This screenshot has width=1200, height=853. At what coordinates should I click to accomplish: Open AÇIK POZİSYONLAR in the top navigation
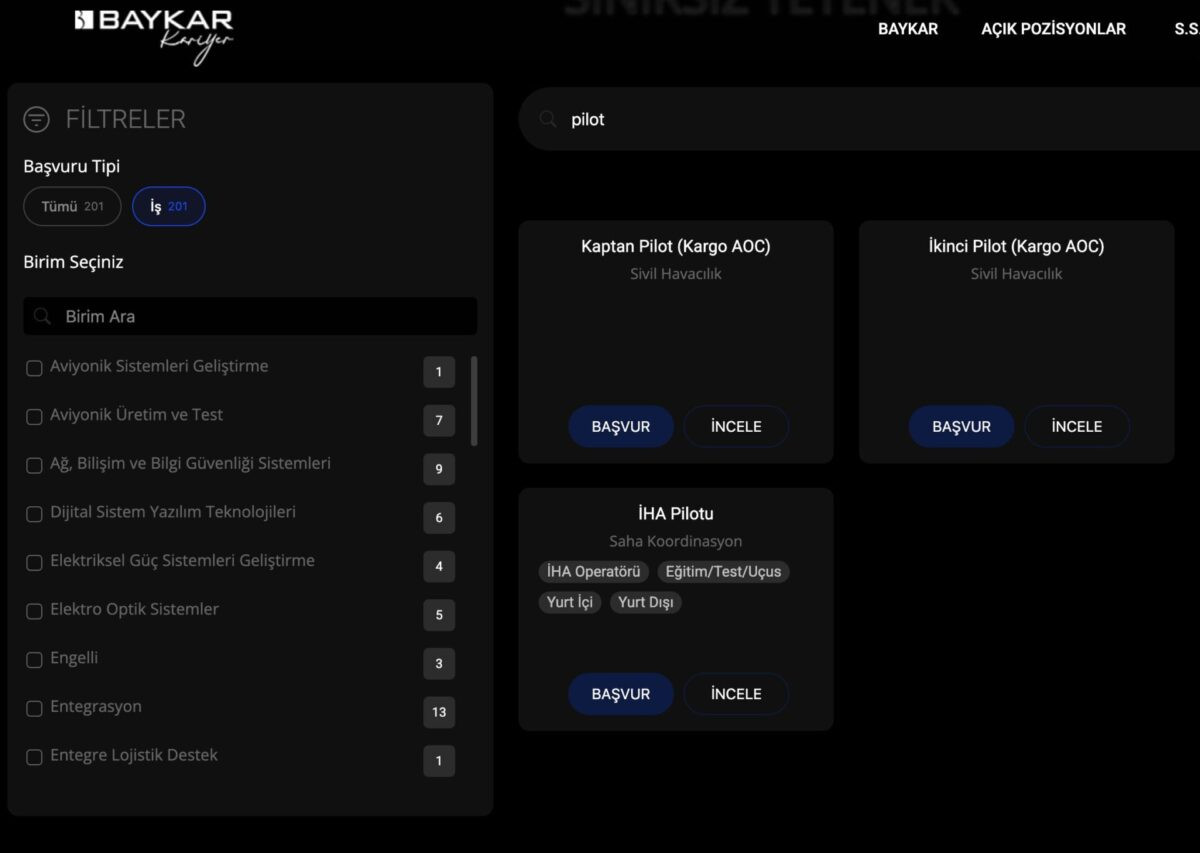(x=1053, y=29)
